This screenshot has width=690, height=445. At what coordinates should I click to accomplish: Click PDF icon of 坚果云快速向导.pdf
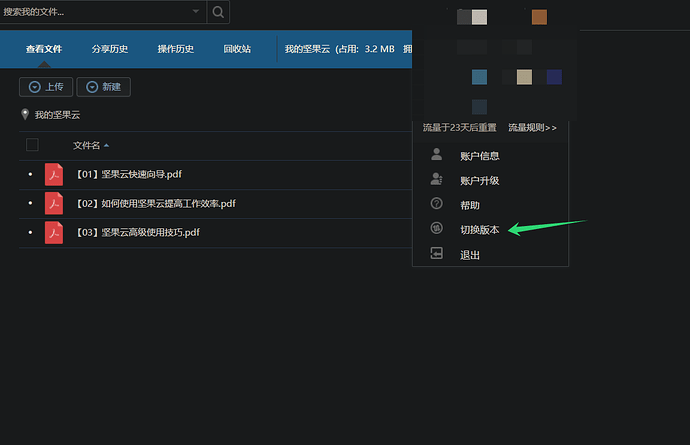[54, 174]
